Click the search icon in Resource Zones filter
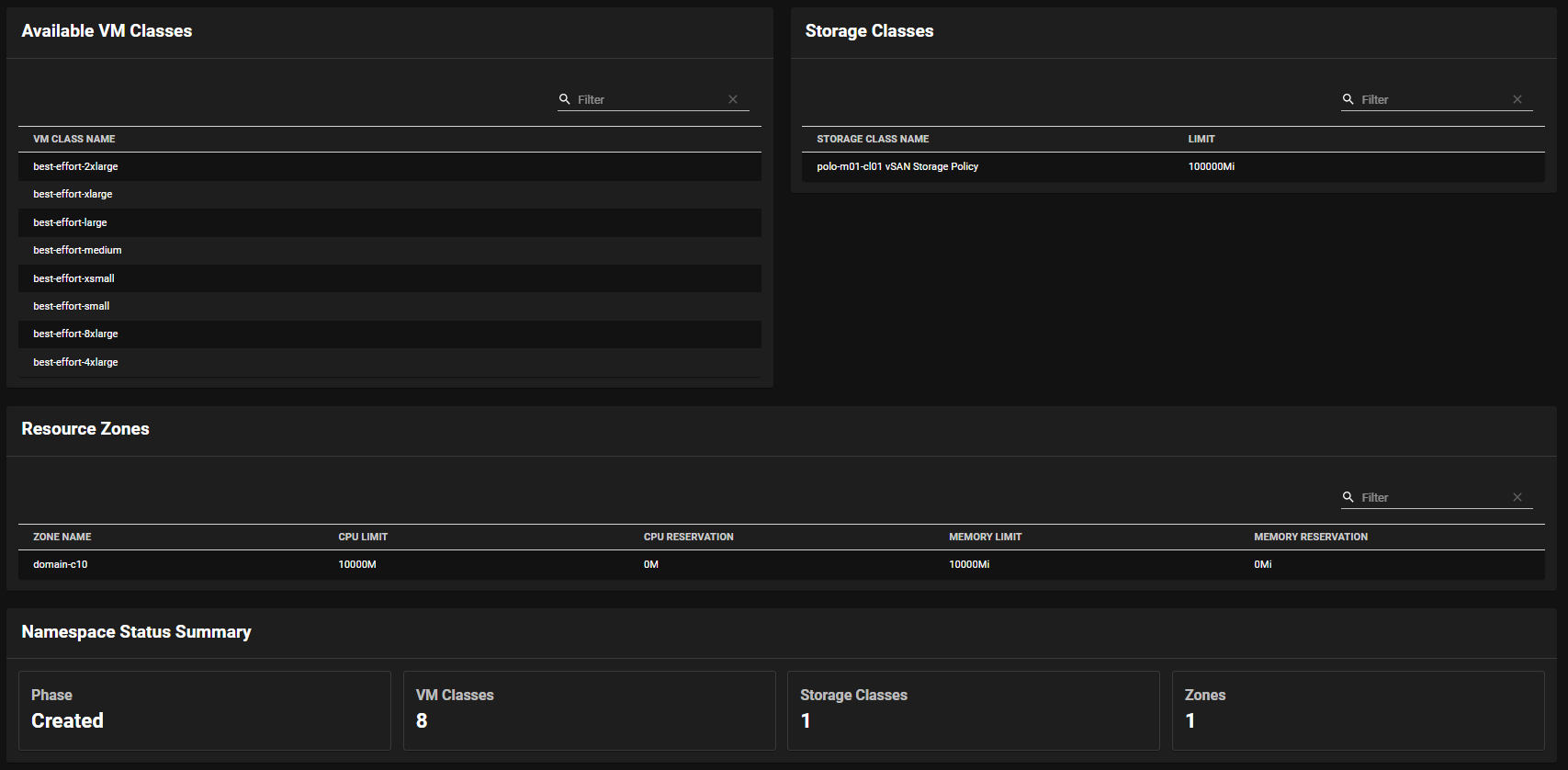 (1348, 497)
